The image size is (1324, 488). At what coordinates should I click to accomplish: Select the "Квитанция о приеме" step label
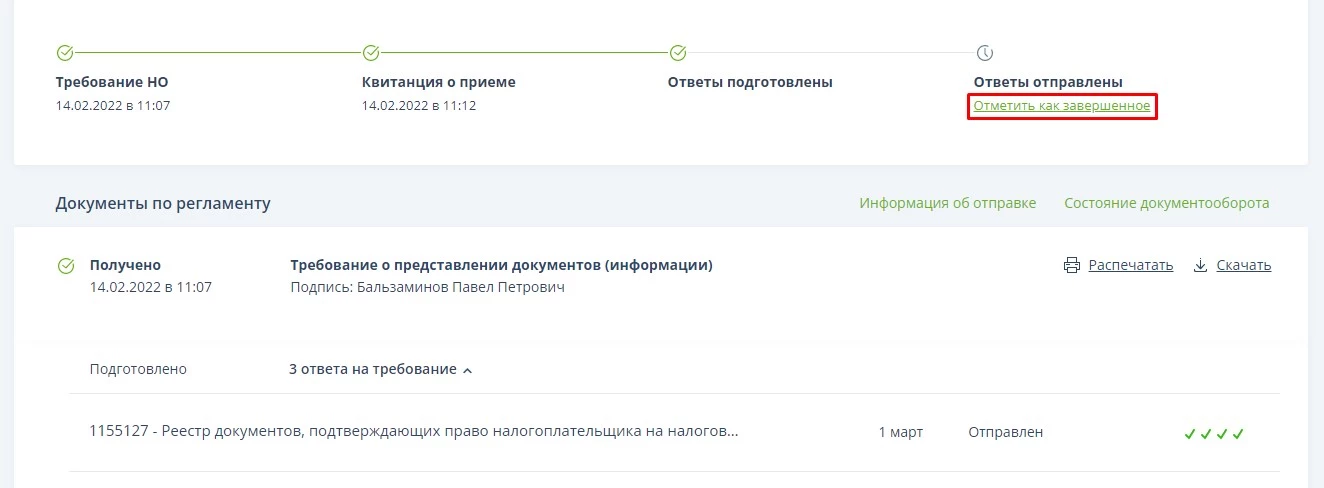click(x=438, y=82)
